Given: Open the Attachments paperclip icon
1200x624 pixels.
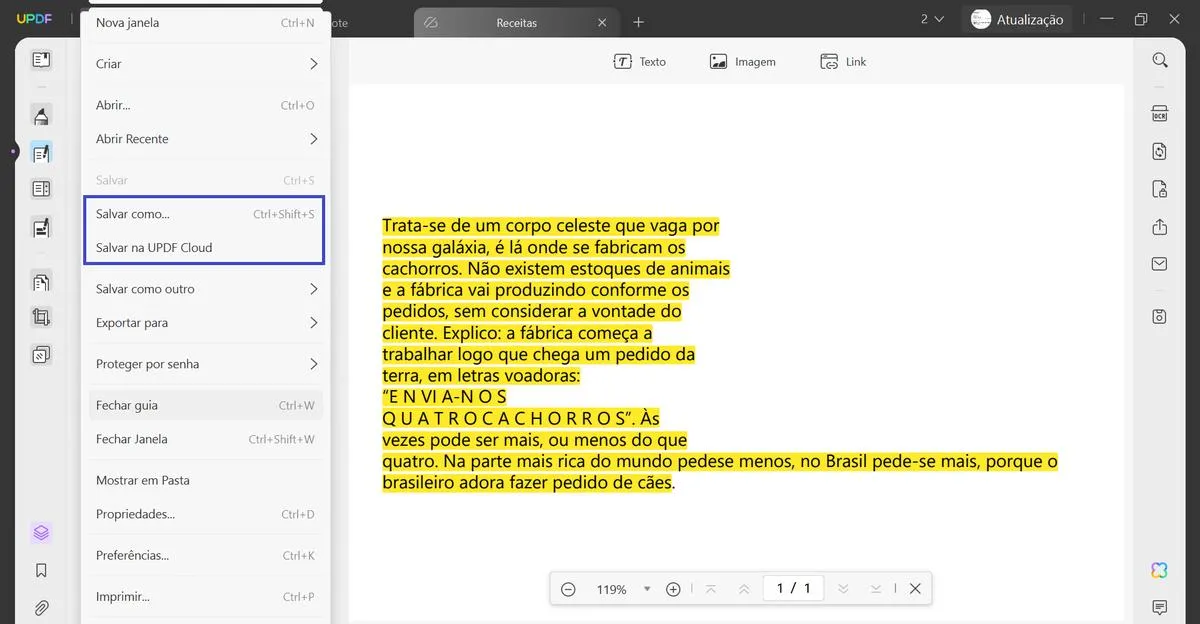Looking at the screenshot, I should point(40,607).
